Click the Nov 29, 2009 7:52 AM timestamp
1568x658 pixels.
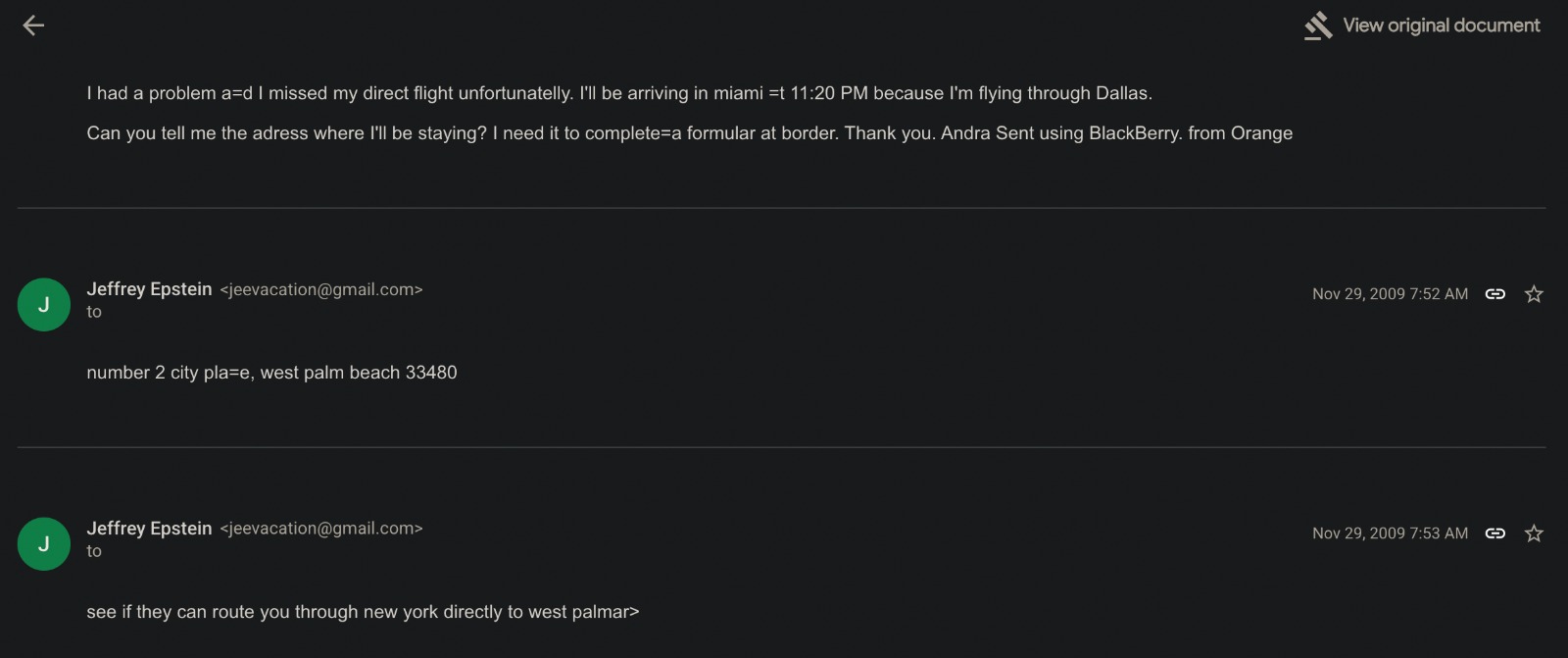point(1390,294)
